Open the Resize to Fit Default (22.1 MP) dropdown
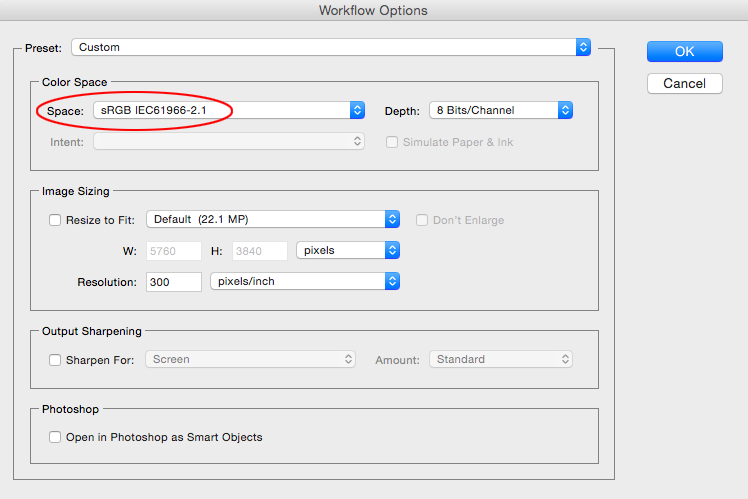 272,219
